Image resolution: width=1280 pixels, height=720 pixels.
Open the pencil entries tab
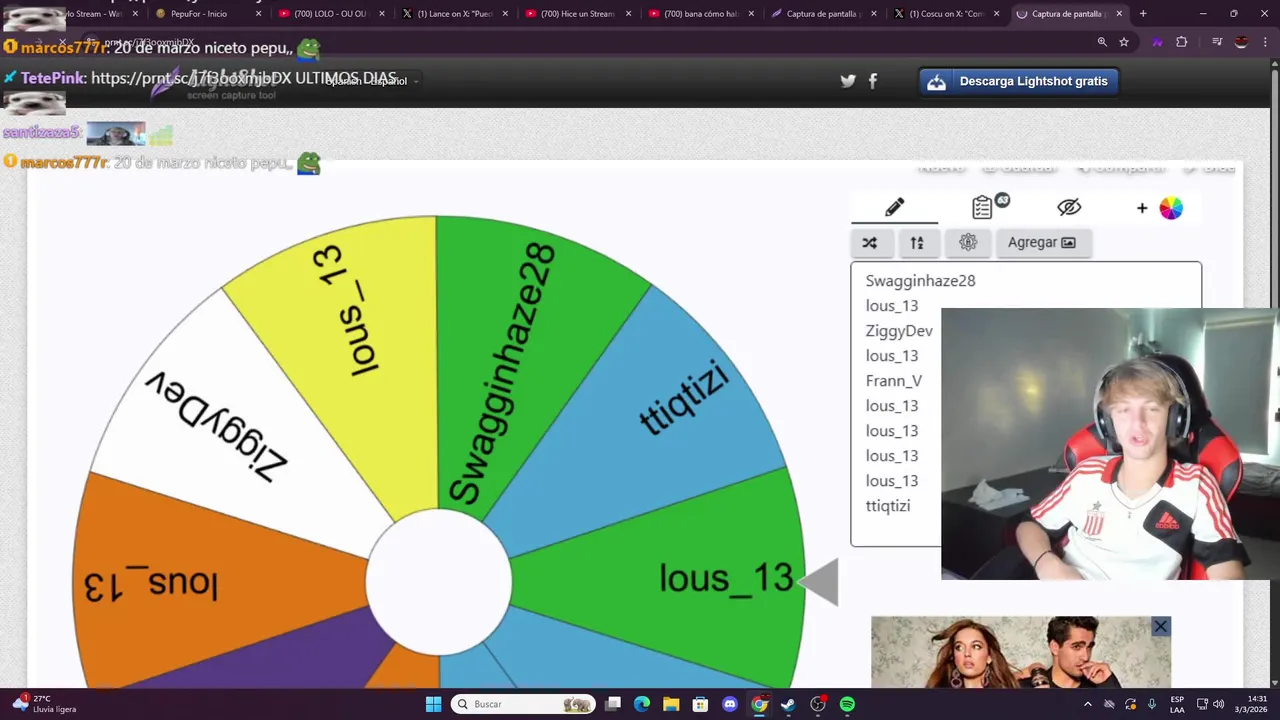(x=894, y=207)
